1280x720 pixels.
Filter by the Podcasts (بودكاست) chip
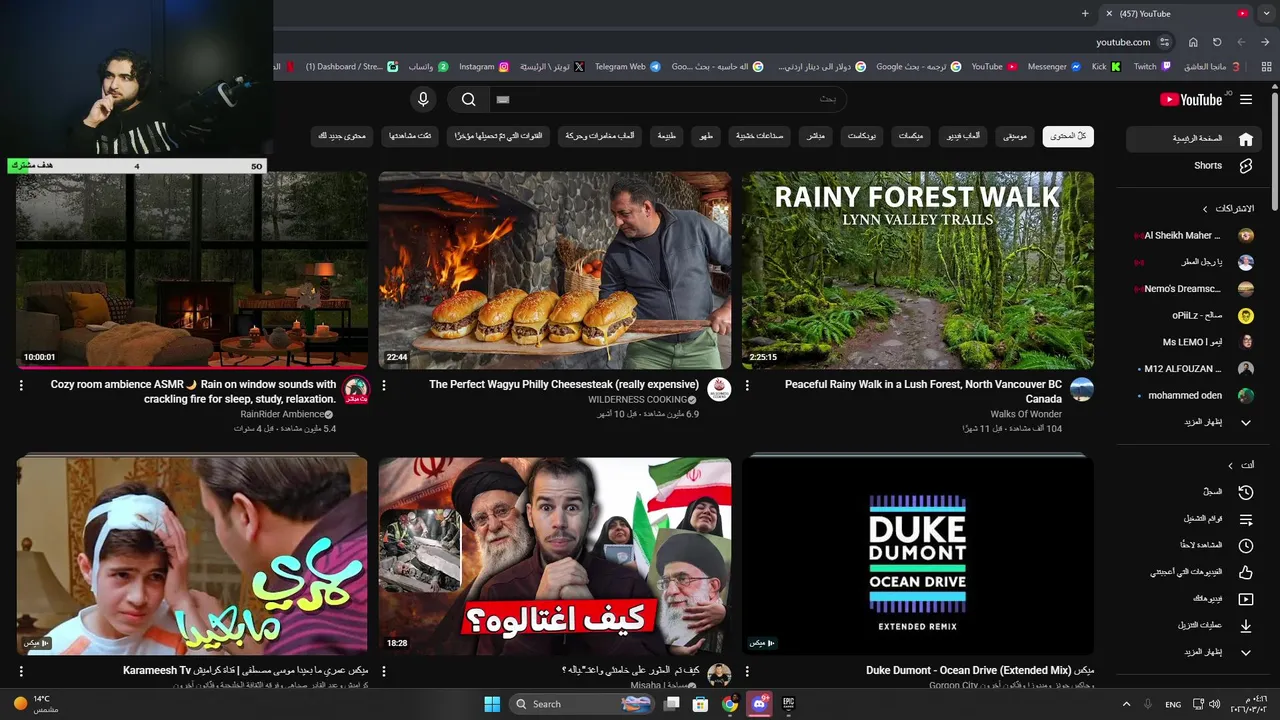(861, 136)
